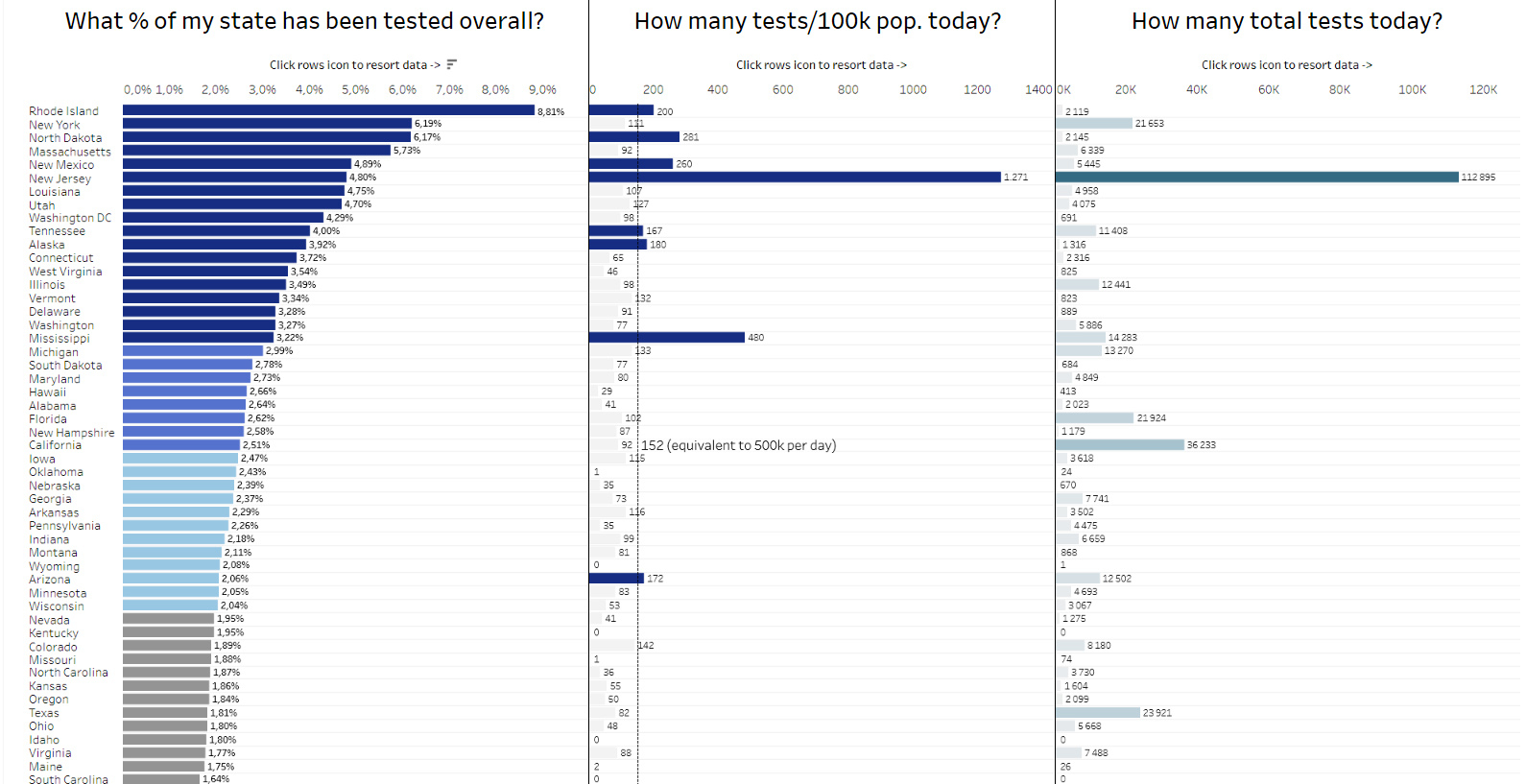1526x784 pixels.
Task: Click the New Jersey 1.271 tests per 100k bar
Action: [795, 178]
